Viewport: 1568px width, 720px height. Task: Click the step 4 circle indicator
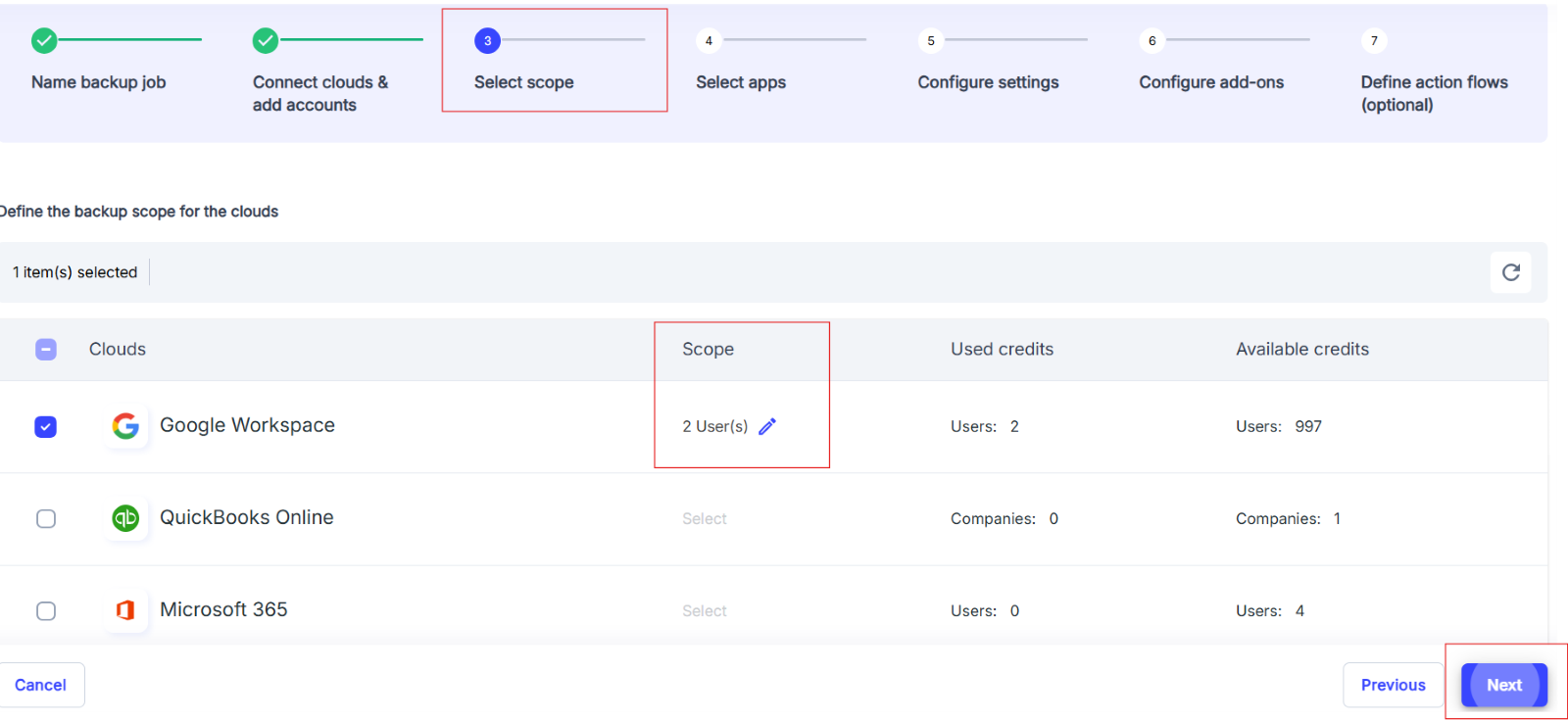[x=709, y=40]
